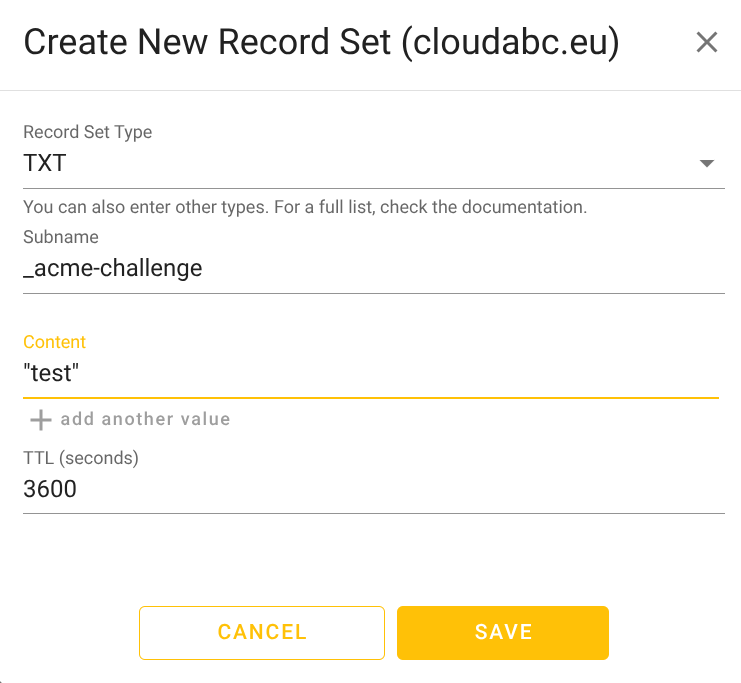Click the "test" content value
This screenshot has width=741, height=683.
click(51, 374)
